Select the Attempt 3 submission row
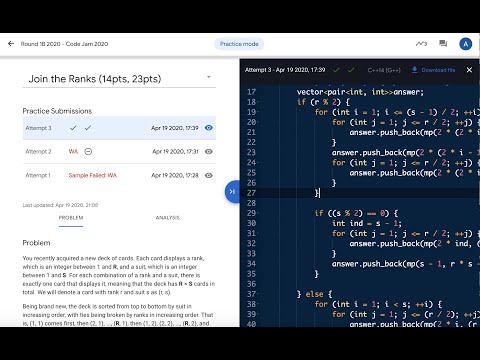The image size is (480, 360). tap(119, 128)
